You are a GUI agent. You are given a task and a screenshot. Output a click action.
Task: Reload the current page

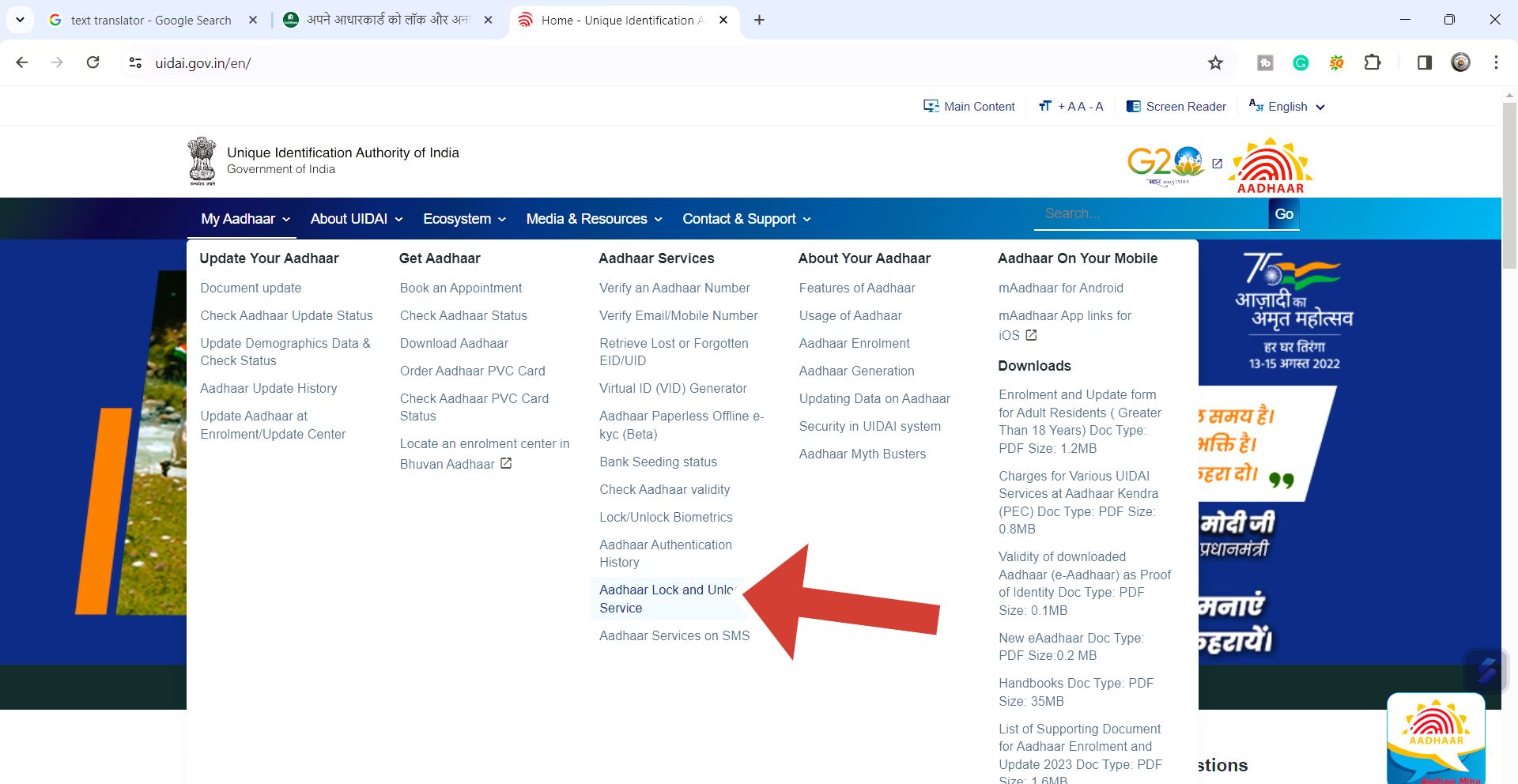93,62
